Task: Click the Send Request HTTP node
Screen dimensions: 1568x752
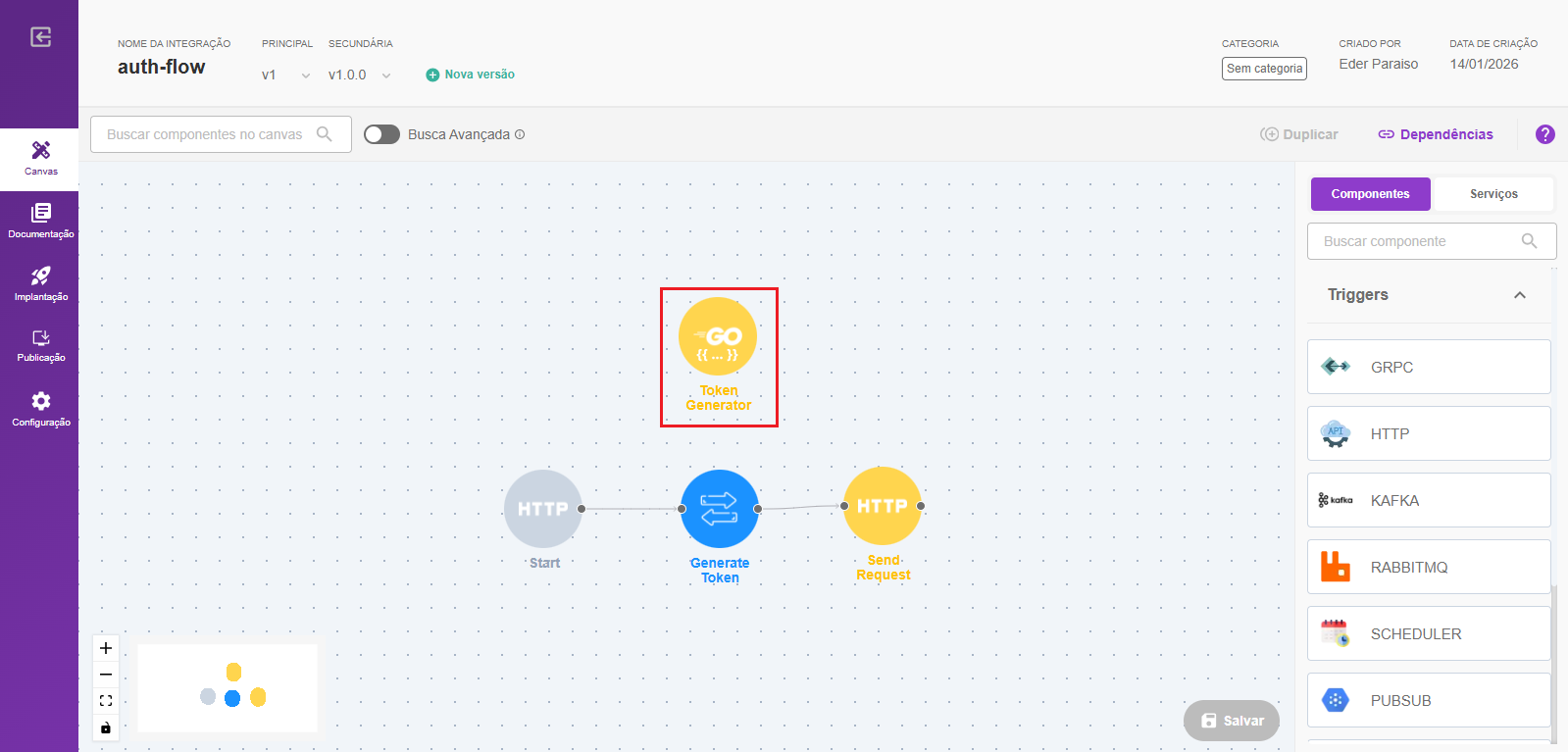Action: click(x=882, y=506)
